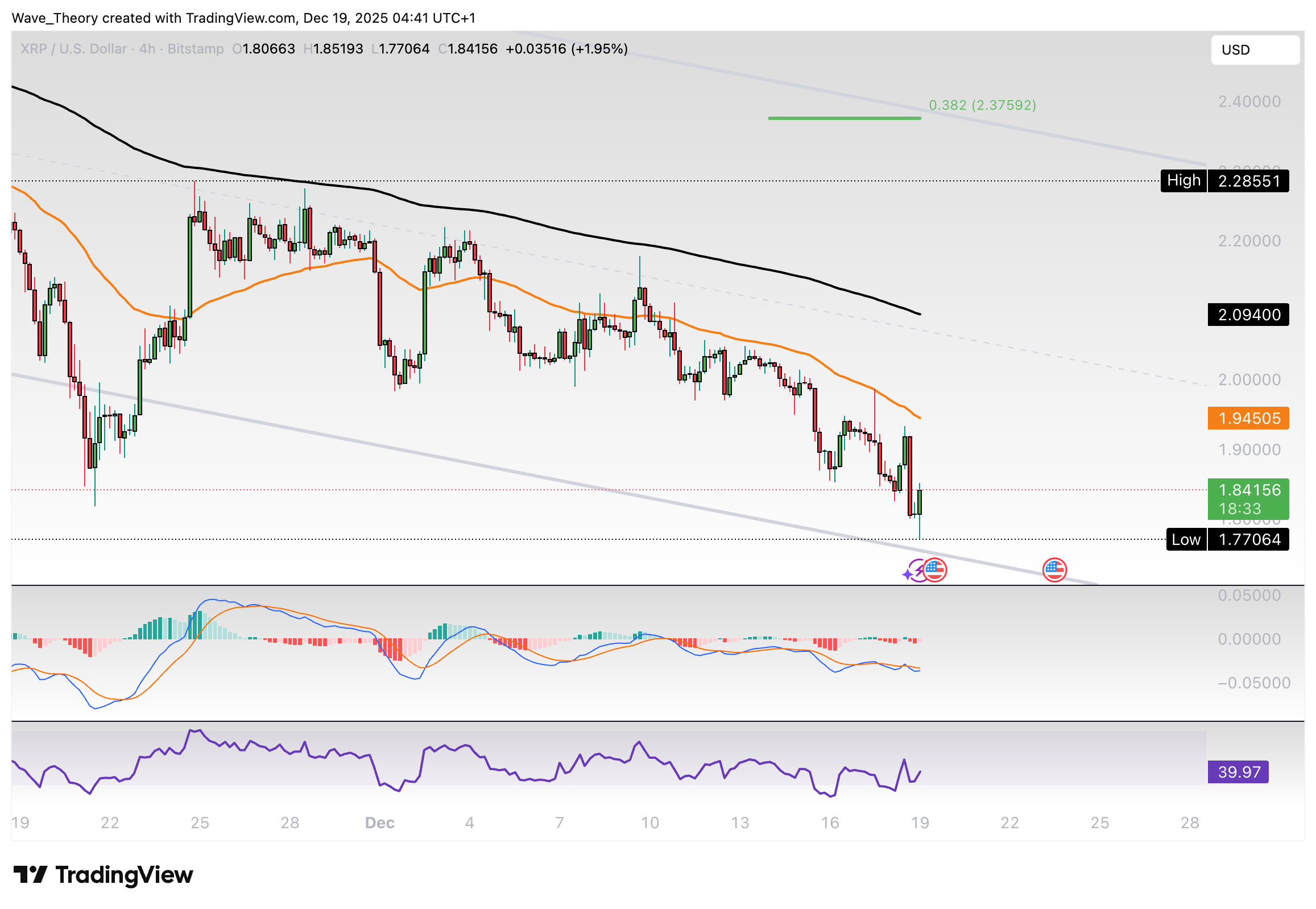
Task: Click the black 2.09400 moving average tag
Action: click(1248, 315)
